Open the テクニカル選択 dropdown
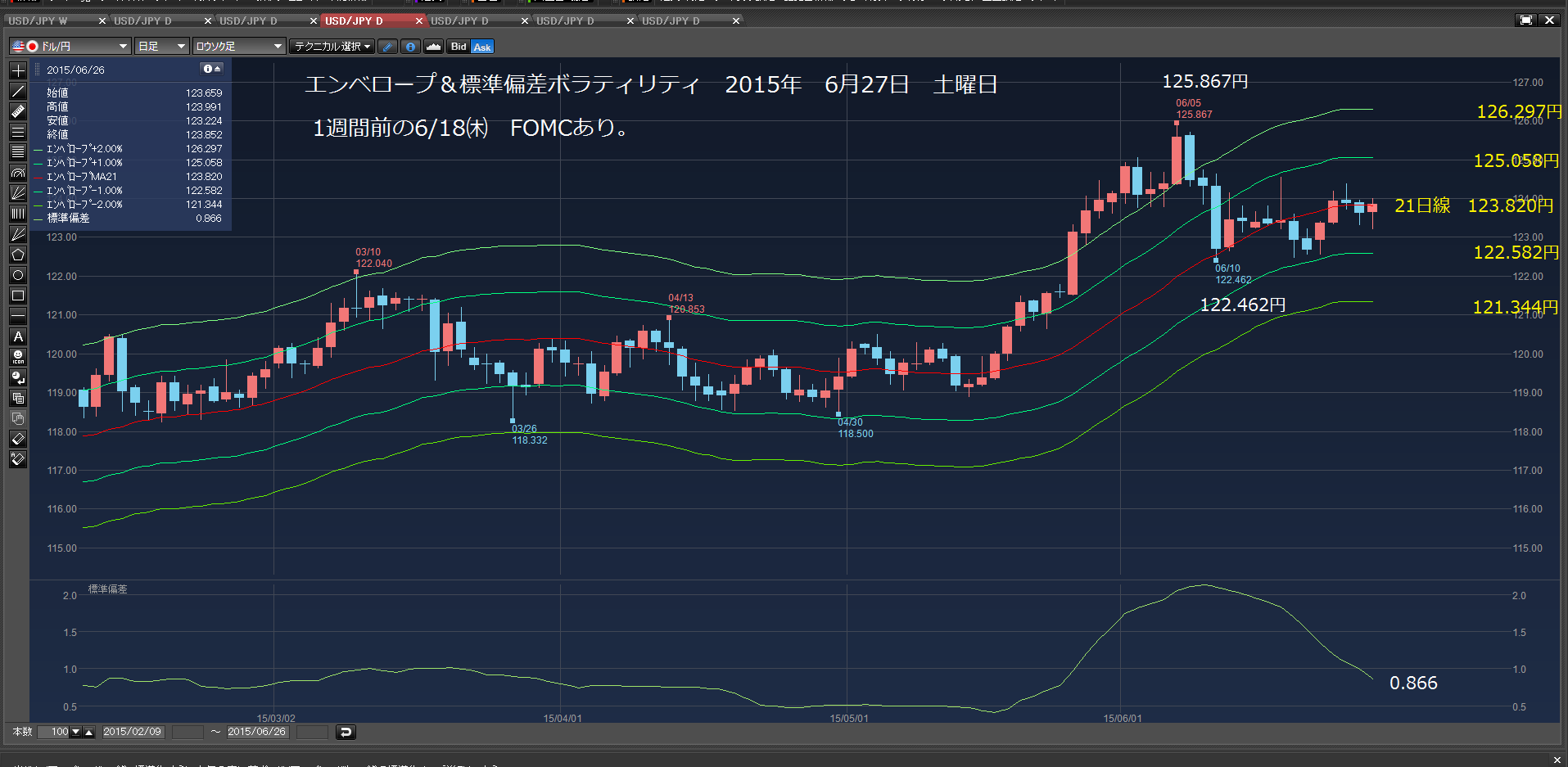 (332, 47)
